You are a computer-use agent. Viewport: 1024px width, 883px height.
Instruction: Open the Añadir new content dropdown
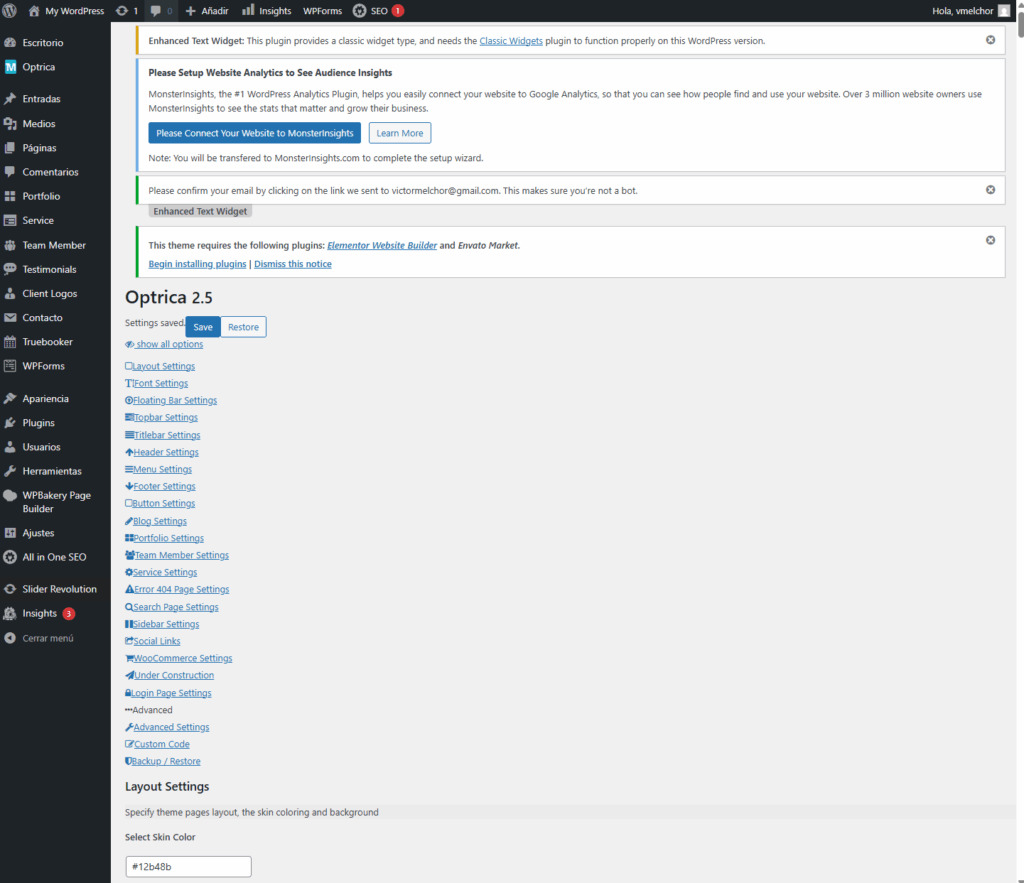pyautogui.click(x=207, y=10)
